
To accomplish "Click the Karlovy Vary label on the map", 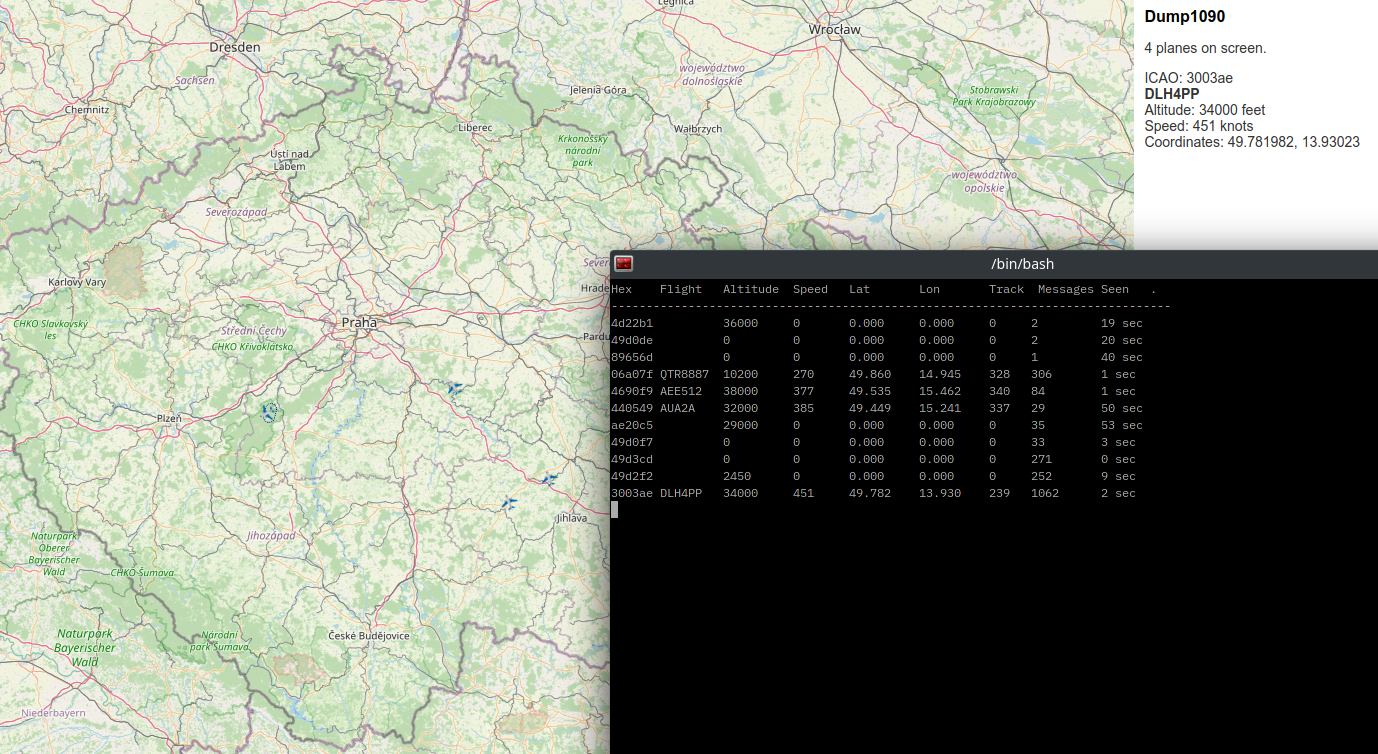I will click(77, 283).
